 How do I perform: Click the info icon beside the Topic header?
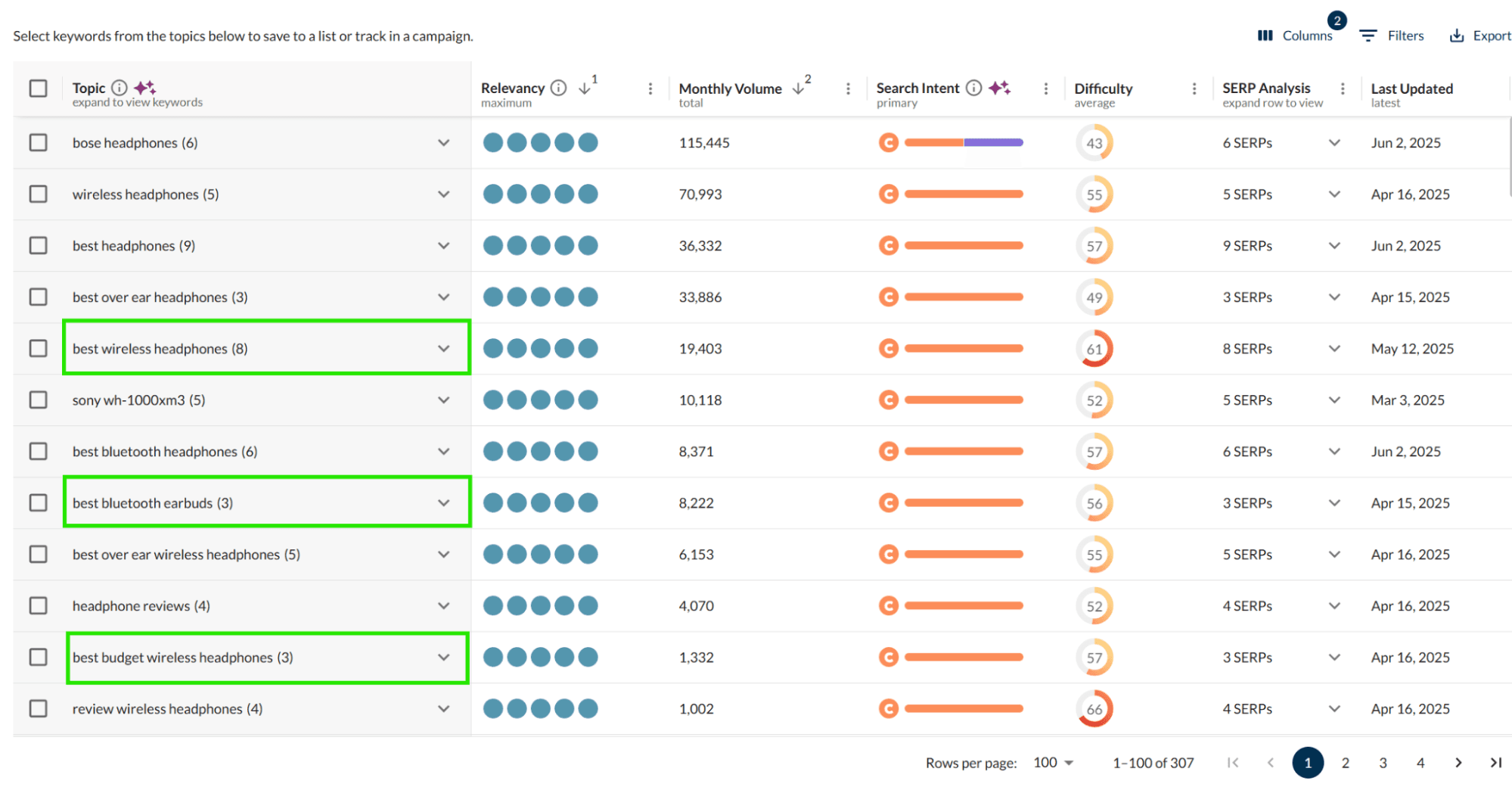click(120, 87)
